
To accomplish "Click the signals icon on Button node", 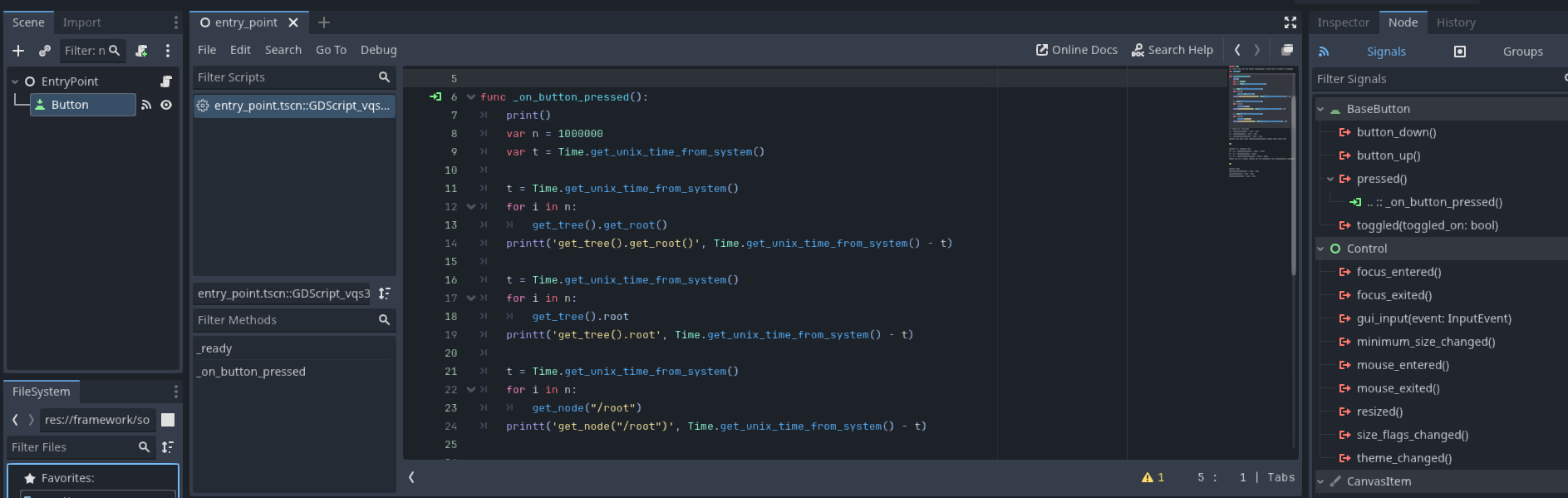I will (x=146, y=105).
